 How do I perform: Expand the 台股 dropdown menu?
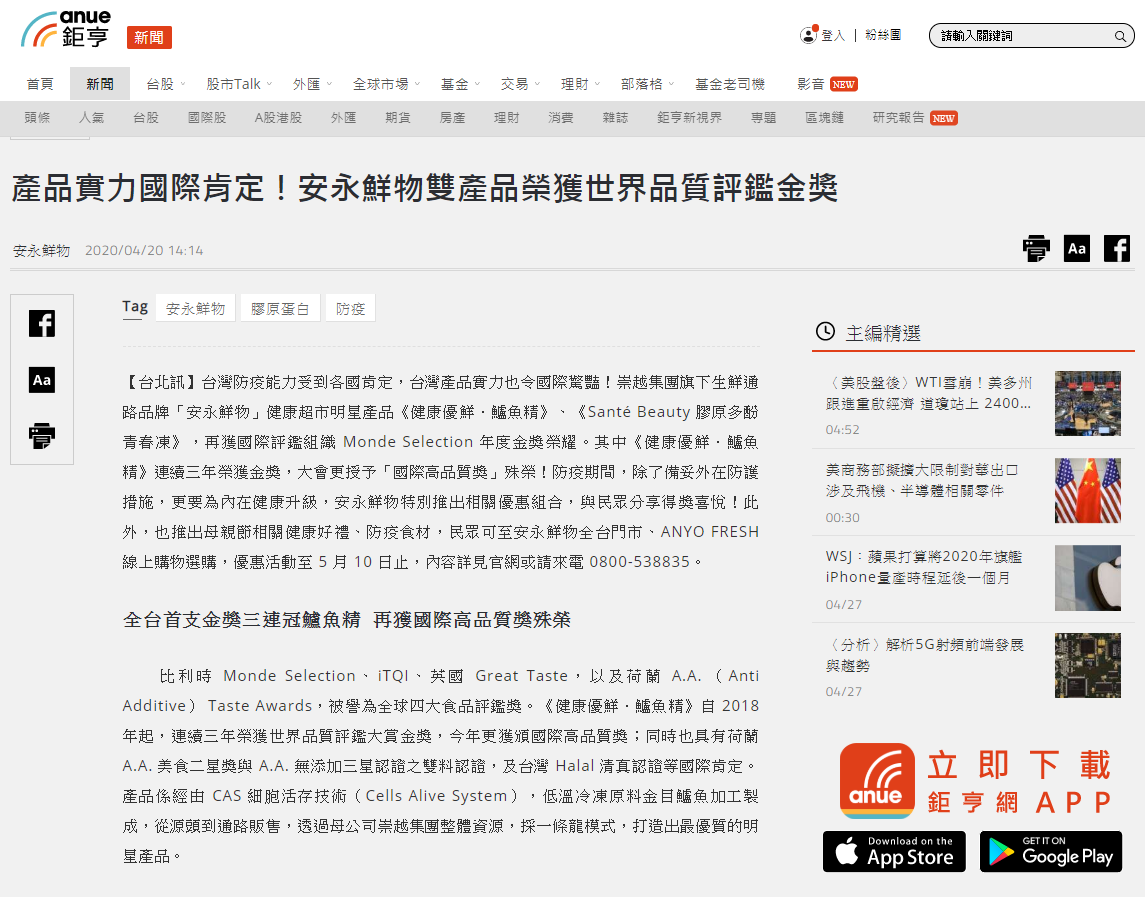(x=165, y=84)
